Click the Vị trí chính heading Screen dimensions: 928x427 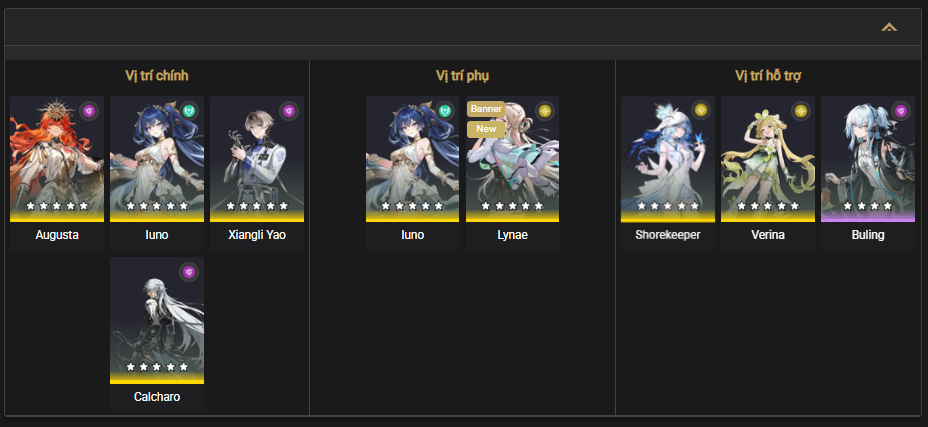click(157, 76)
